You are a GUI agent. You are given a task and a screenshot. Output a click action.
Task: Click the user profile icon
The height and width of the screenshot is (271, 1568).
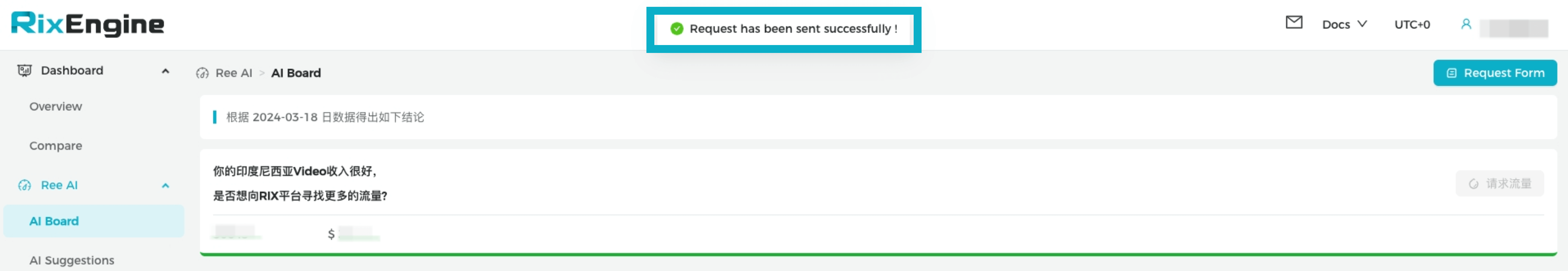[x=1466, y=24]
